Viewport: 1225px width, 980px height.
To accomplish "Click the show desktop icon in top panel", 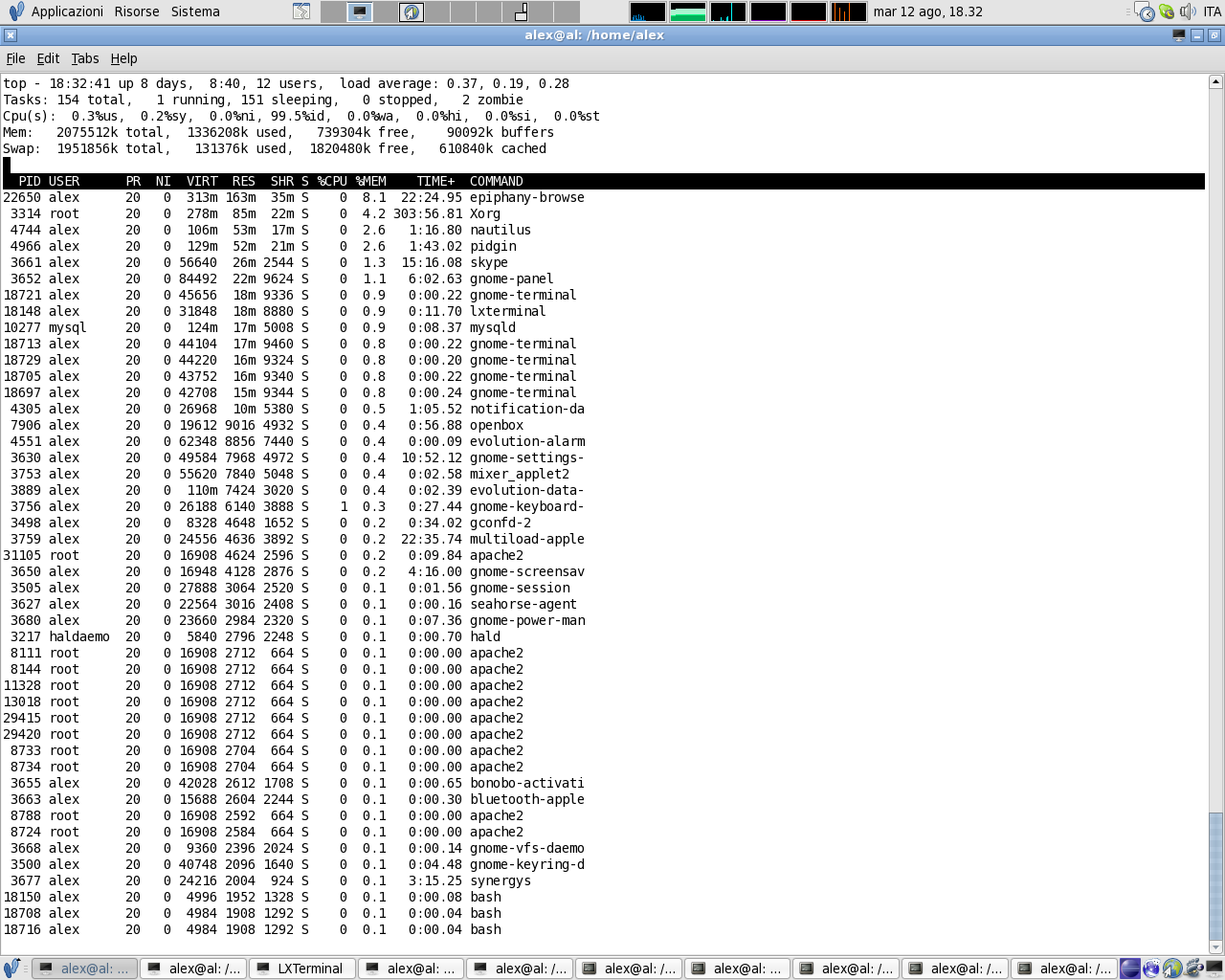I will click(301, 11).
